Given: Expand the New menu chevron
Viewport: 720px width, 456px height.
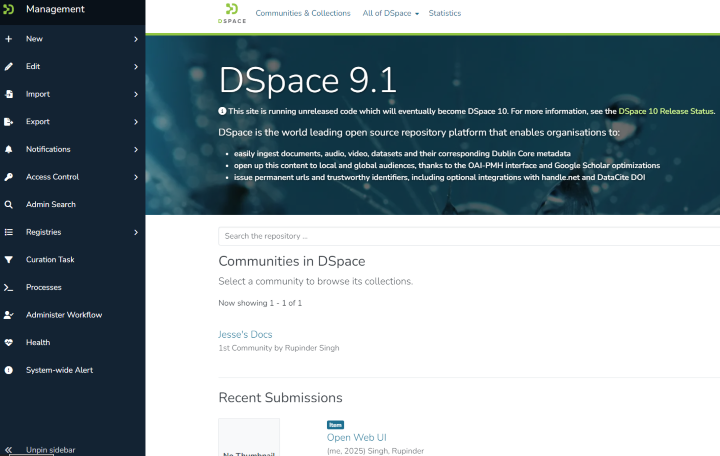Looking at the screenshot, I should coord(135,39).
